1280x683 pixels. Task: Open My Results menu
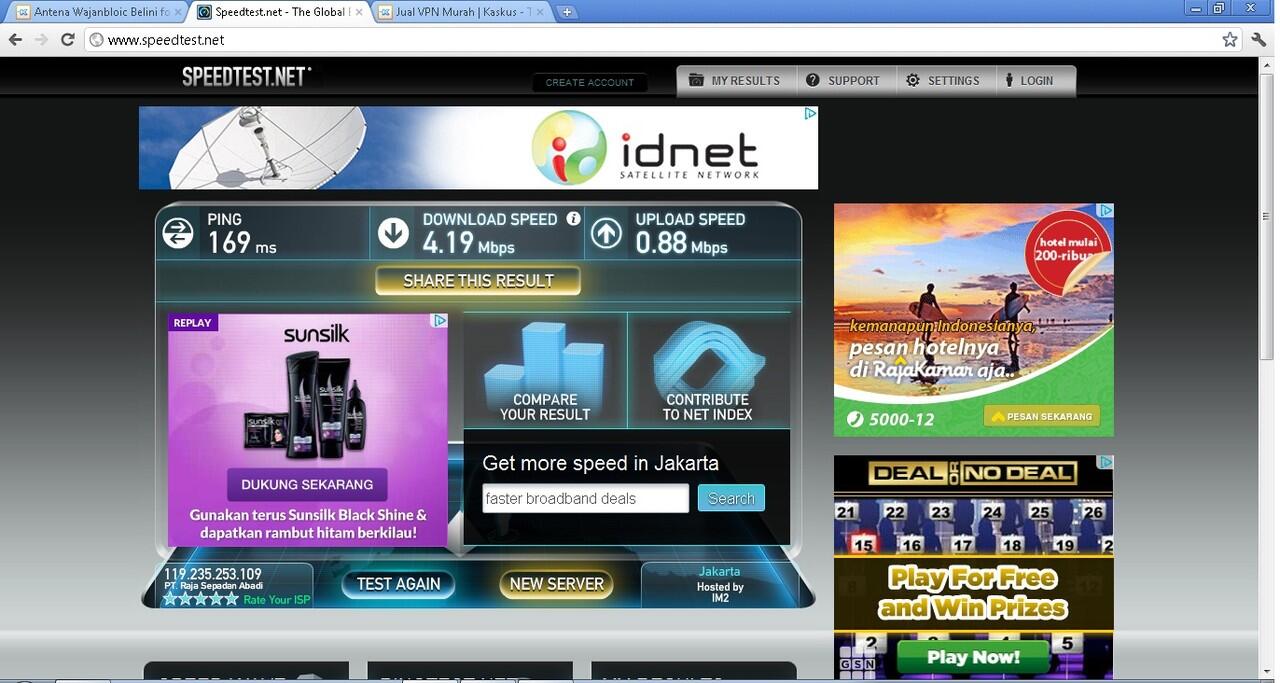click(x=736, y=81)
